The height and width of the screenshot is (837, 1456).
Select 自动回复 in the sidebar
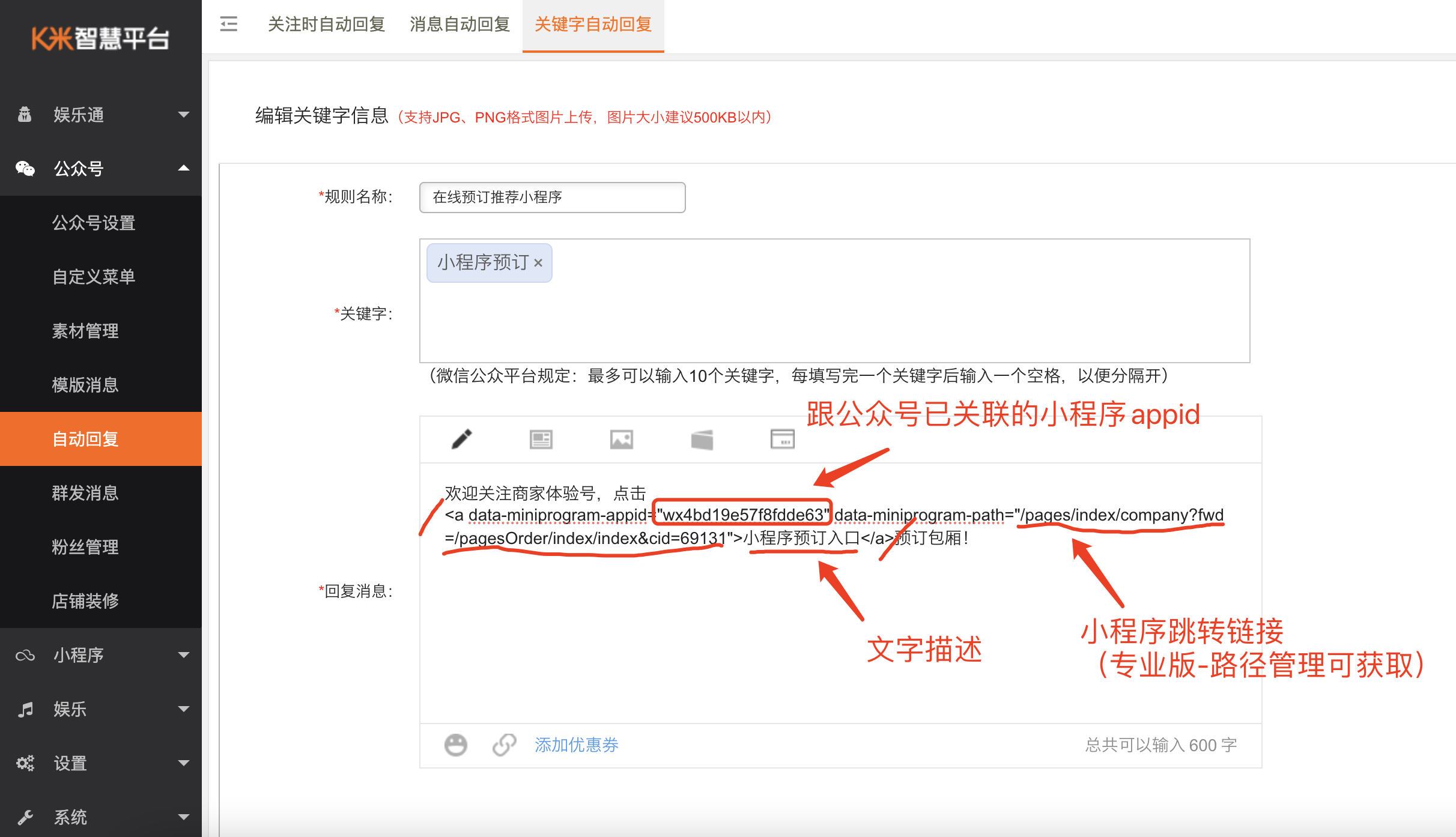tap(101, 439)
